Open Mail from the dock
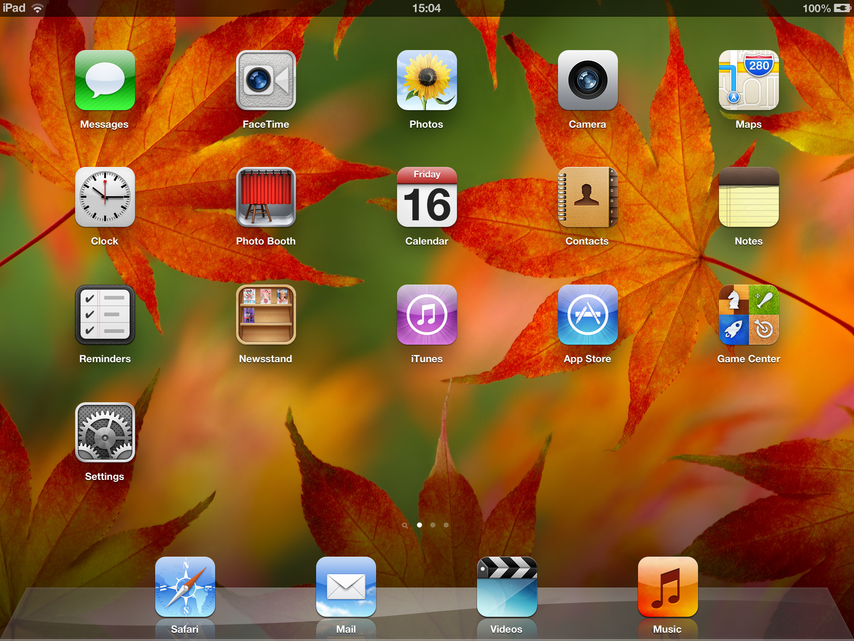The height and width of the screenshot is (641, 854). (346, 586)
